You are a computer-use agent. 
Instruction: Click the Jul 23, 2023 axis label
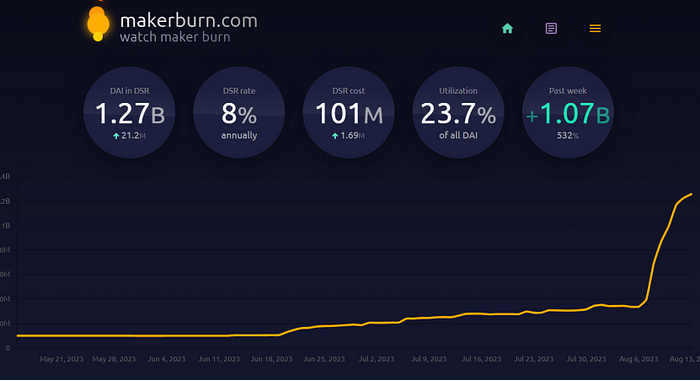click(x=533, y=359)
